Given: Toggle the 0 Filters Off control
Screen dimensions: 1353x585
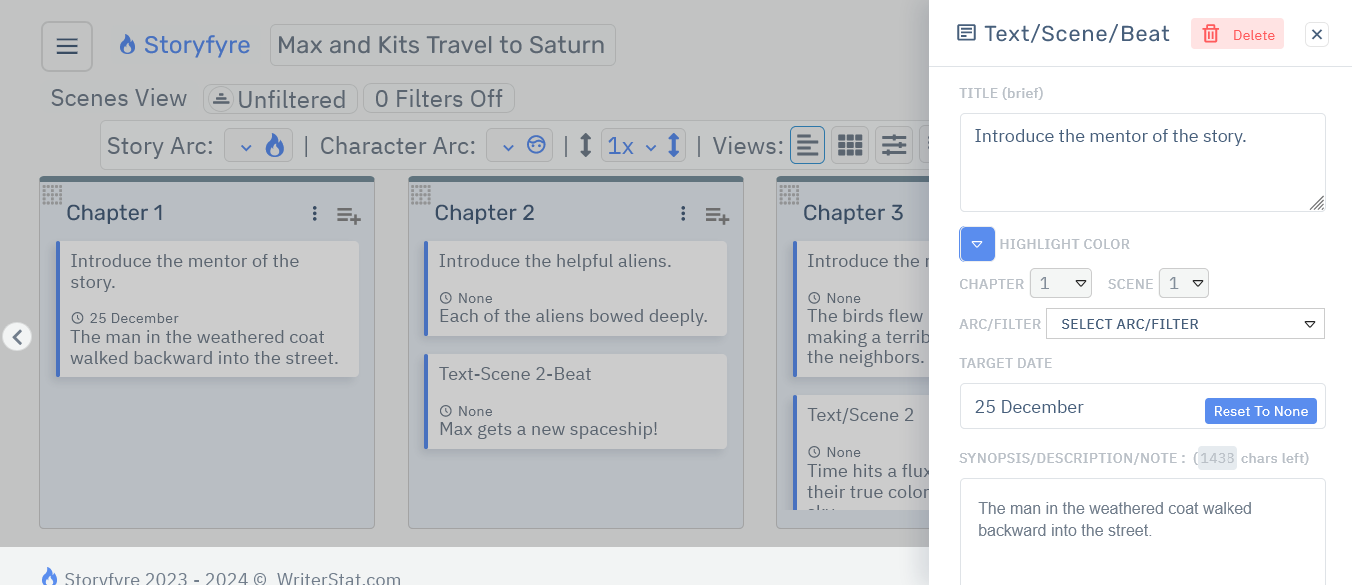Looking at the screenshot, I should point(438,98).
